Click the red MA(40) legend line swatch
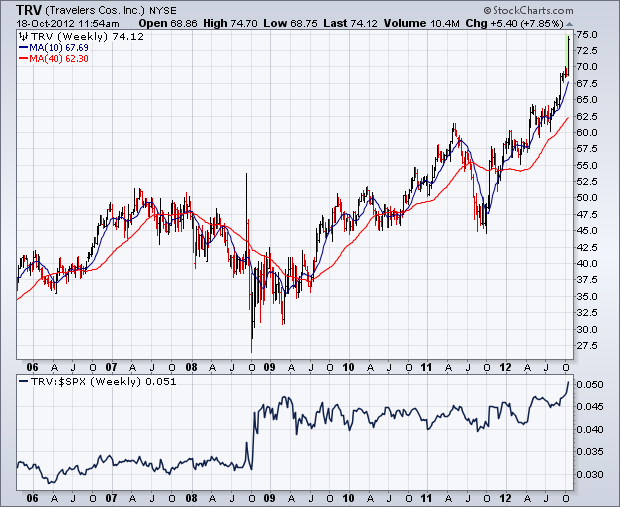This screenshot has height=507, width=620. coord(23,59)
